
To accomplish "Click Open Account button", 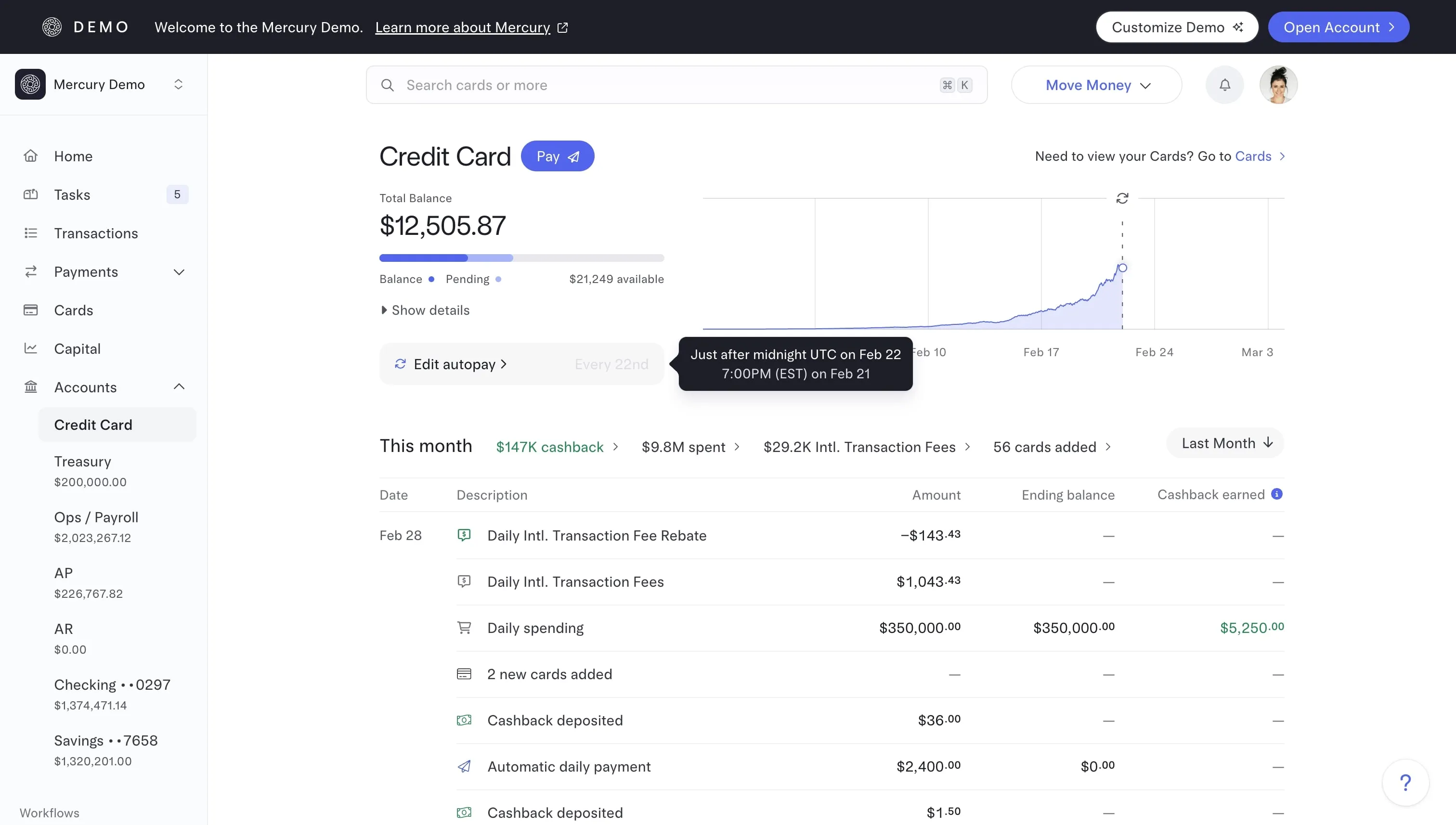I will pyautogui.click(x=1339, y=26).
